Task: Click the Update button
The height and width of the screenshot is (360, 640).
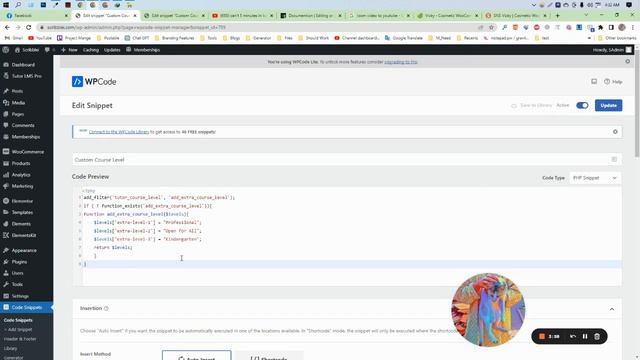Action: tap(608, 105)
